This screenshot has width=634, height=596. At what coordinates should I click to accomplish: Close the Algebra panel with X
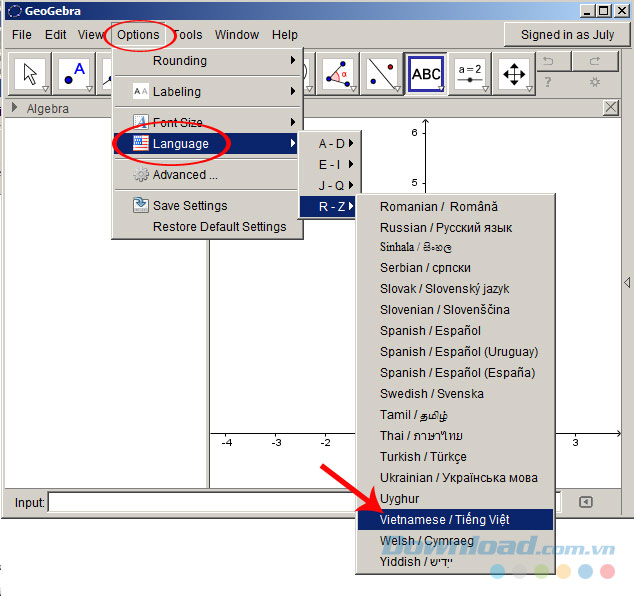[x=611, y=108]
